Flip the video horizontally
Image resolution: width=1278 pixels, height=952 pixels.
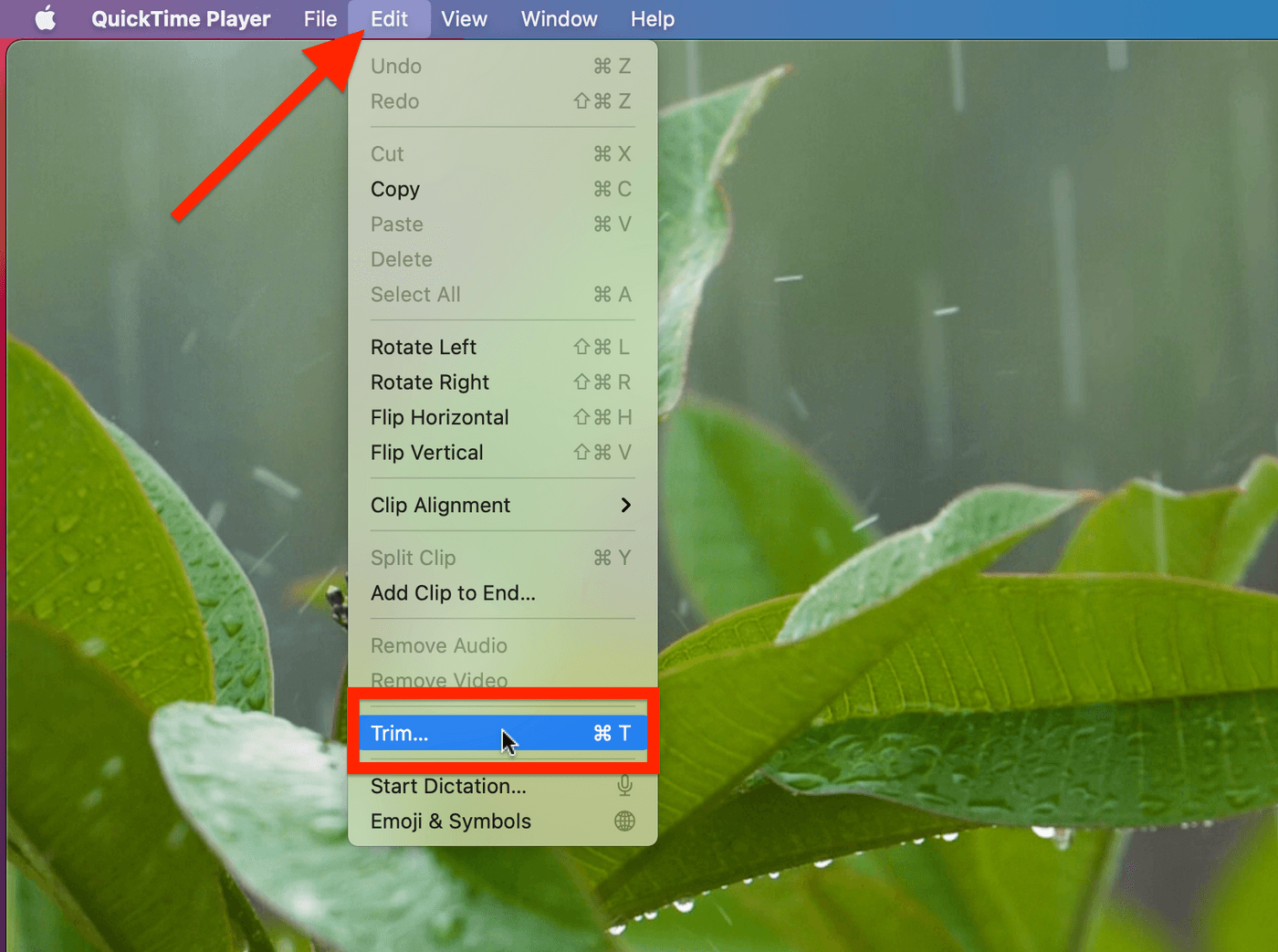(x=439, y=417)
